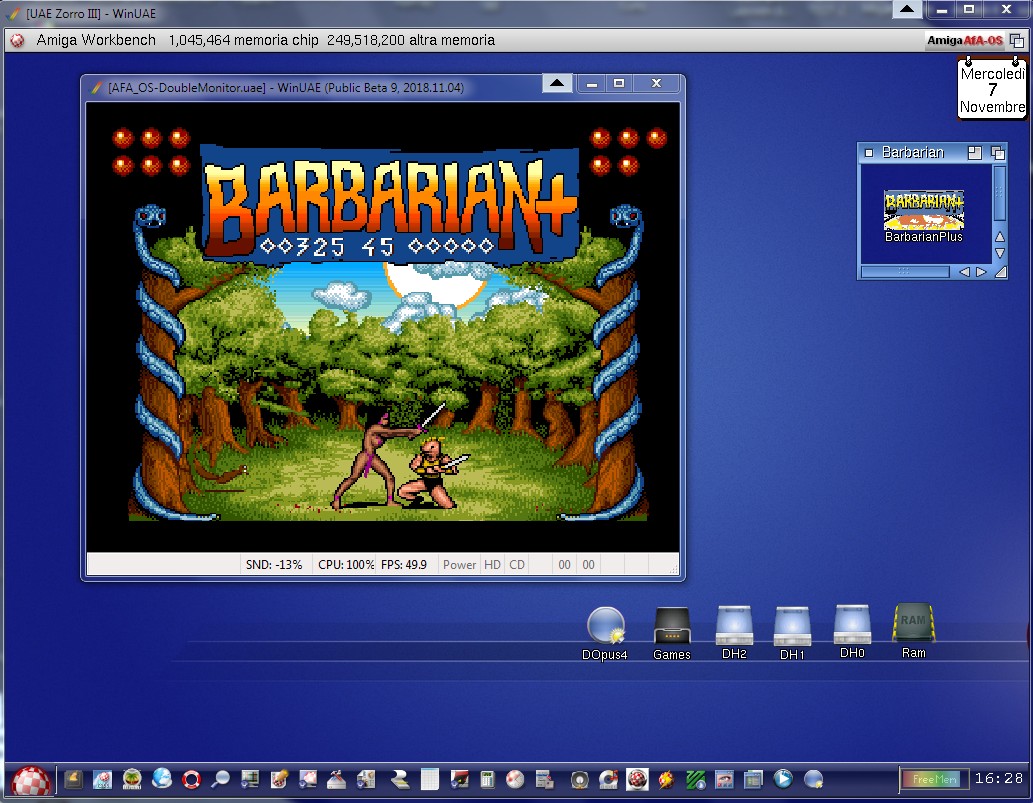Roll up the AFA_OS-DoubleMonitor window with arrow button
Screen dimensions: 1033x803
(x=557, y=84)
